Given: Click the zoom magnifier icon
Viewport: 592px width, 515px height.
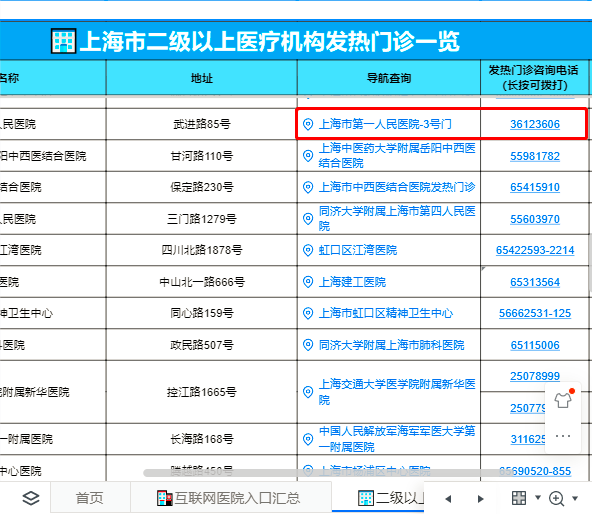Looking at the screenshot, I should click(x=557, y=498).
